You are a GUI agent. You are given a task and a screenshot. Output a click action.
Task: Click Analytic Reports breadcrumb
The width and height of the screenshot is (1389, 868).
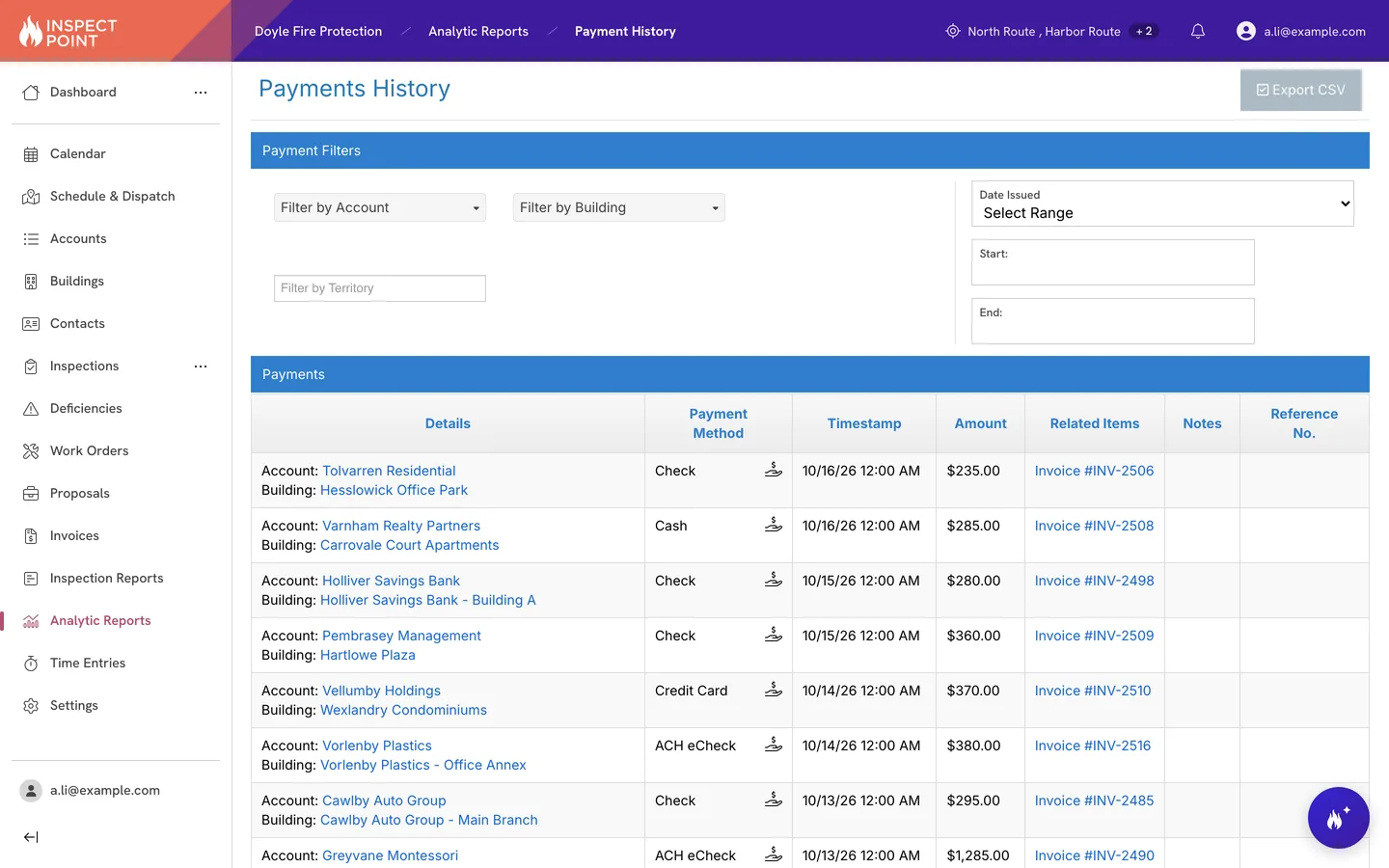click(478, 31)
